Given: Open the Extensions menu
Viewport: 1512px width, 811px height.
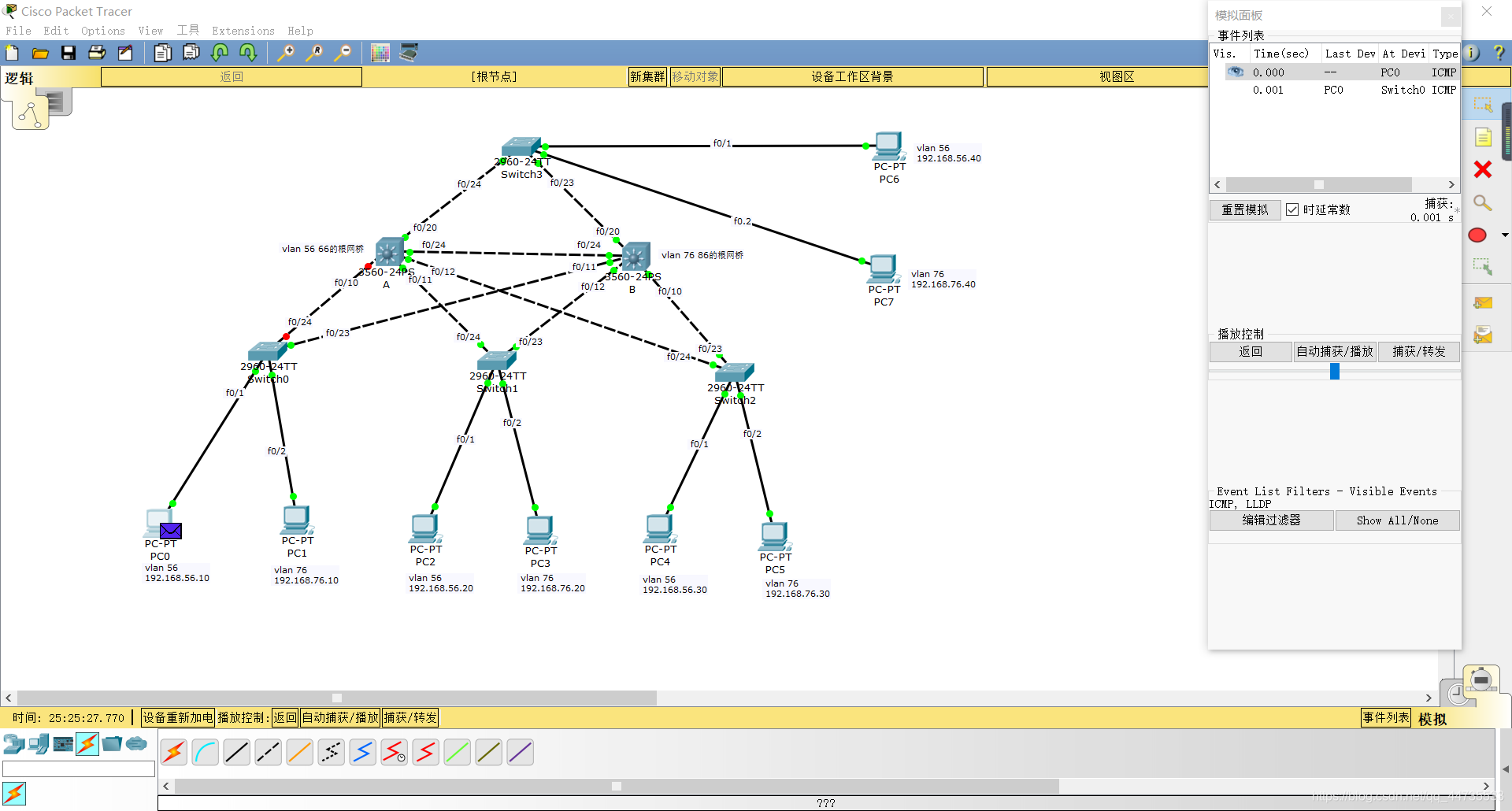Looking at the screenshot, I should pyautogui.click(x=243, y=31).
